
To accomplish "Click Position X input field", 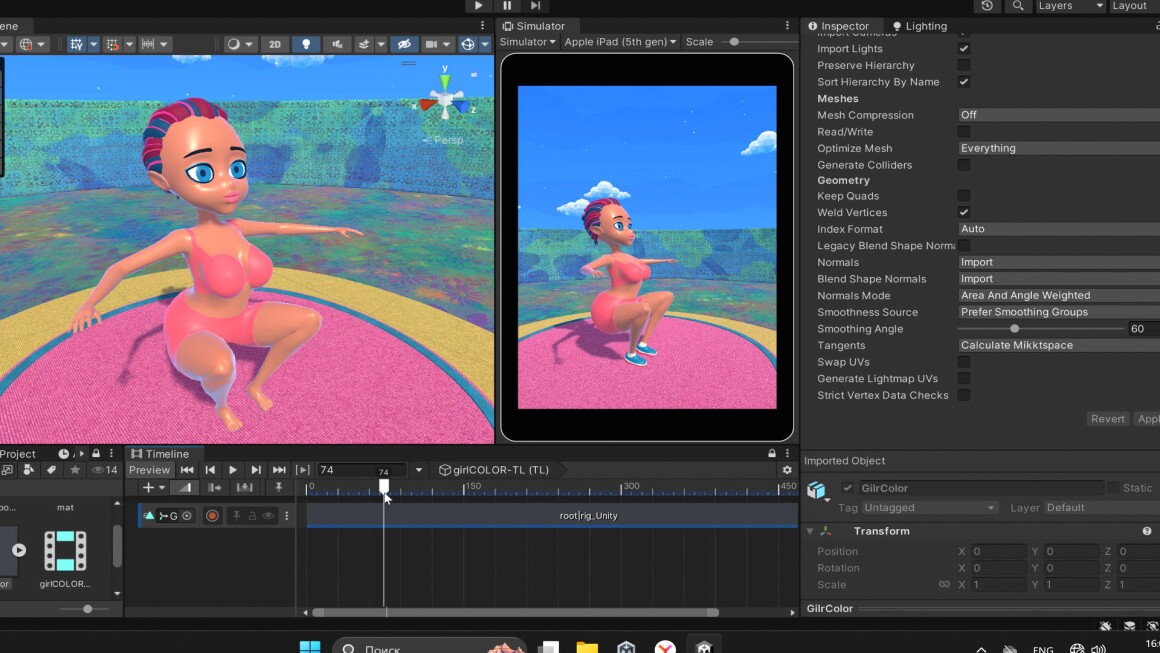I will pyautogui.click(x=999, y=552).
